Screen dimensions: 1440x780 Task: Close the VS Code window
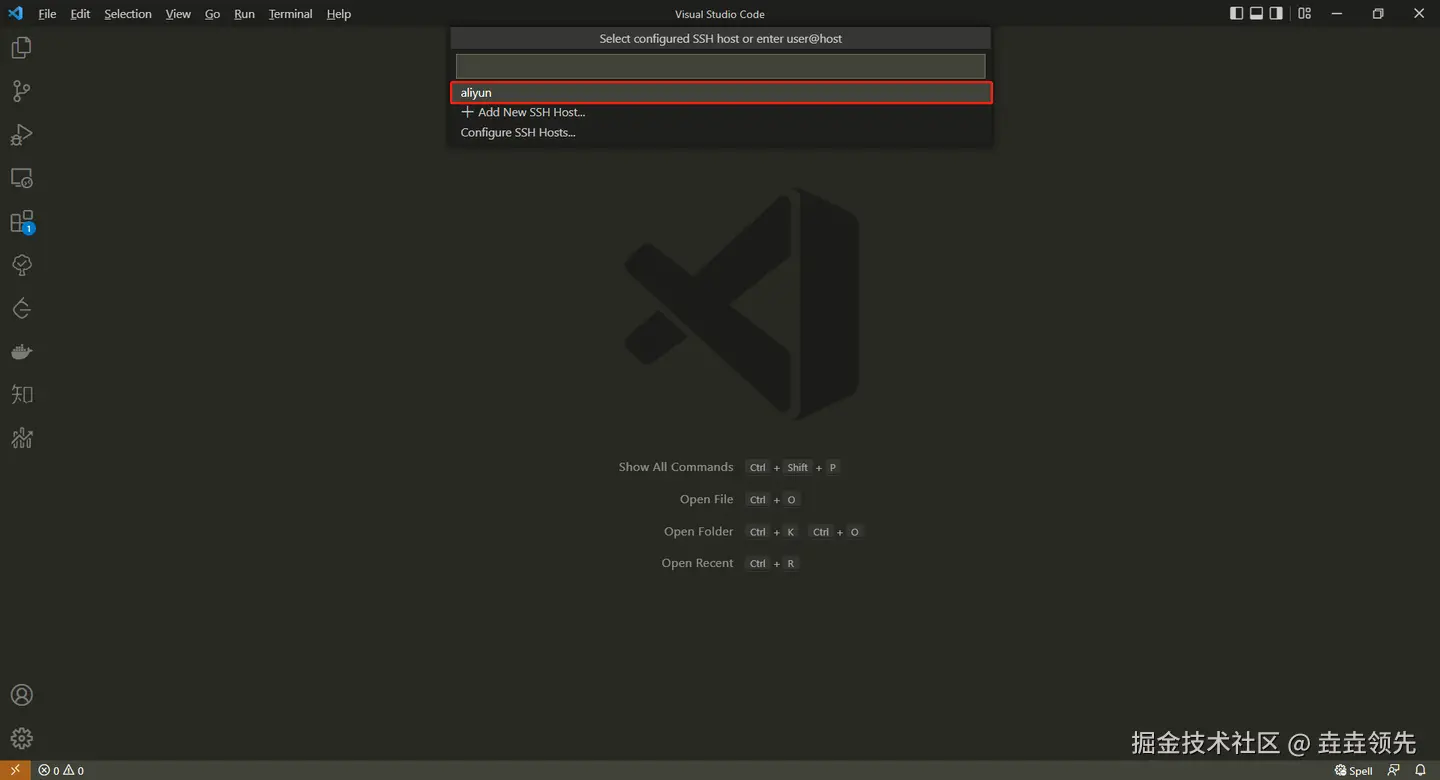1419,13
